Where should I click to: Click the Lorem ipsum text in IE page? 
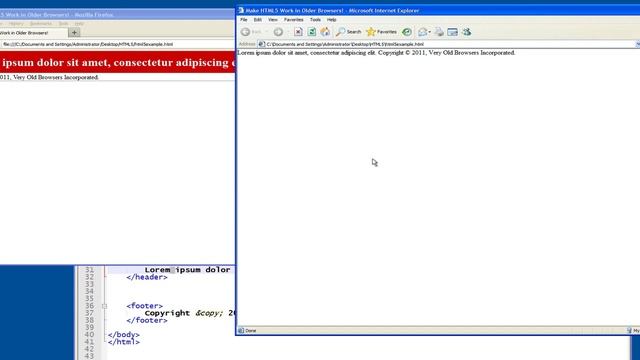(x=306, y=53)
